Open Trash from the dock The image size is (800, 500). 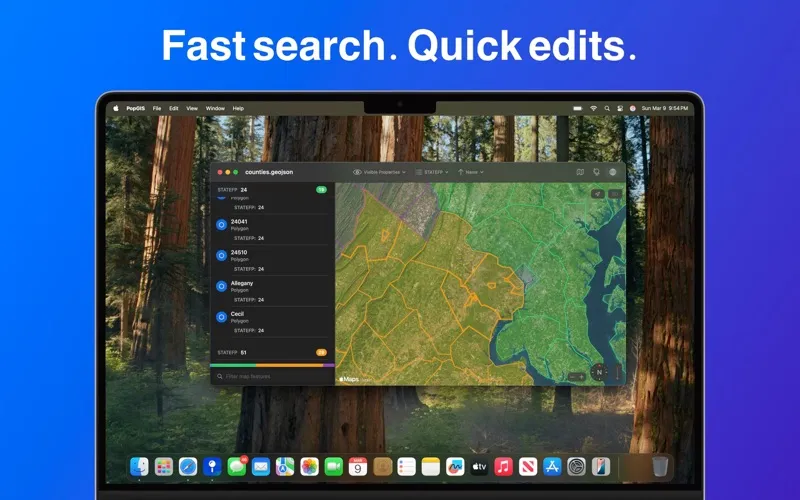[x=660, y=466]
